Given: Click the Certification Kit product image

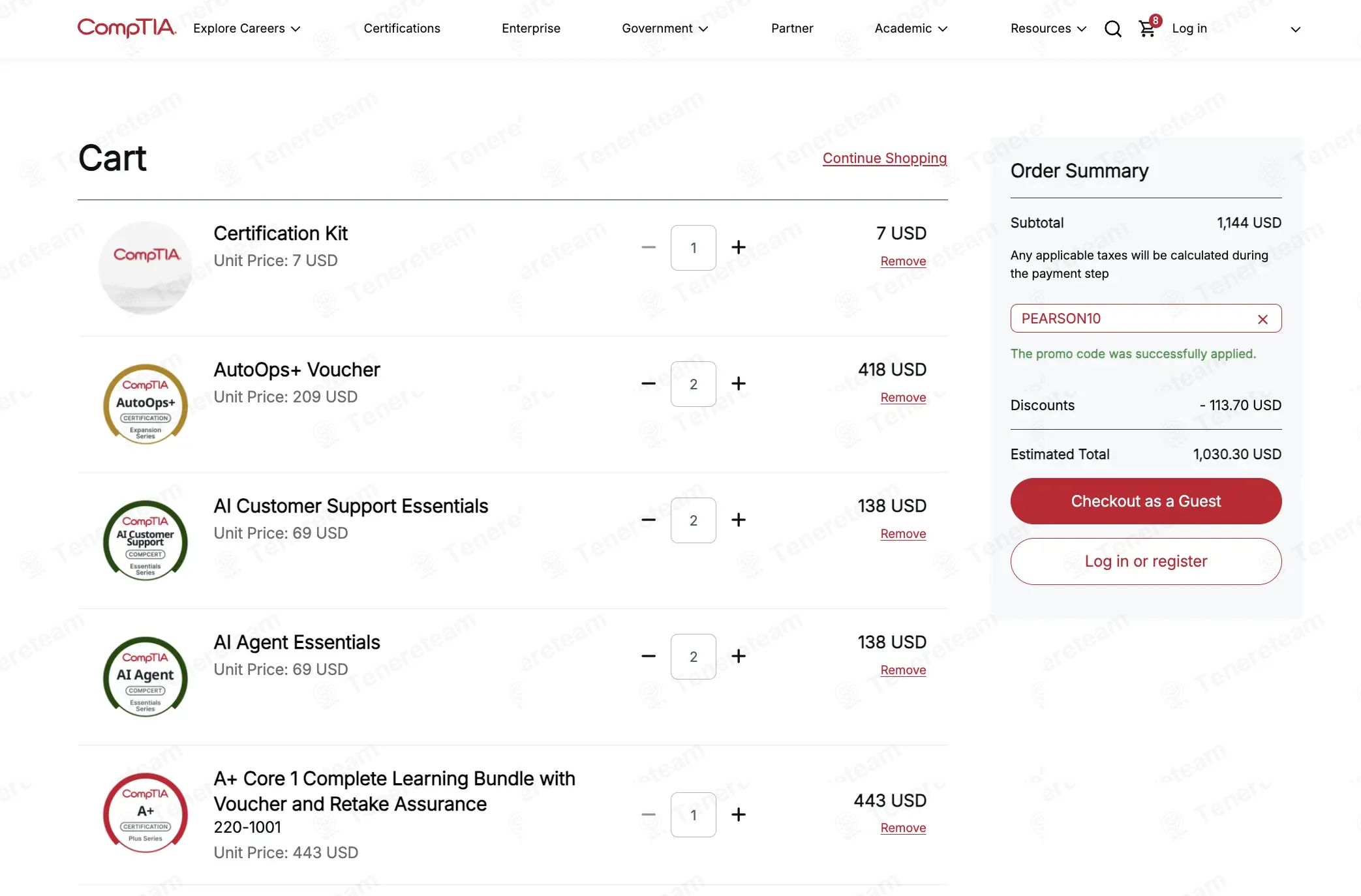Looking at the screenshot, I should 145,267.
